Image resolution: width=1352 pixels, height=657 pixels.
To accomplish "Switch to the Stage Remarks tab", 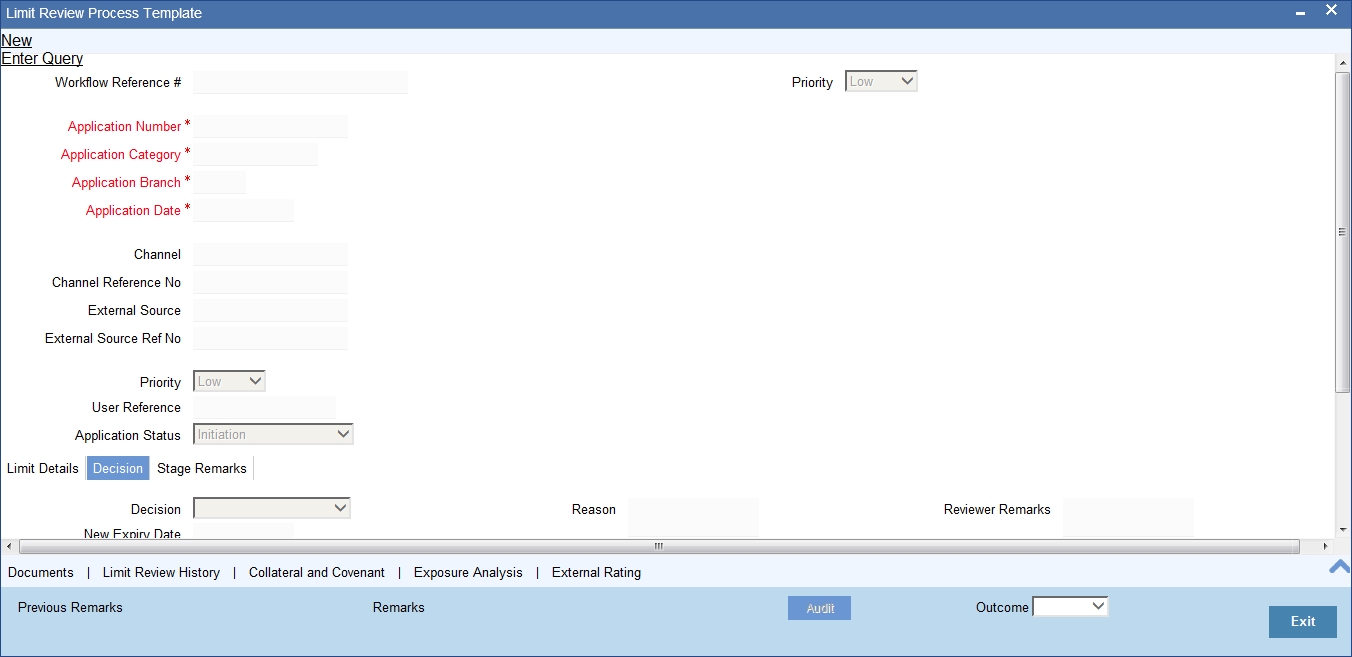I will coord(202,468).
